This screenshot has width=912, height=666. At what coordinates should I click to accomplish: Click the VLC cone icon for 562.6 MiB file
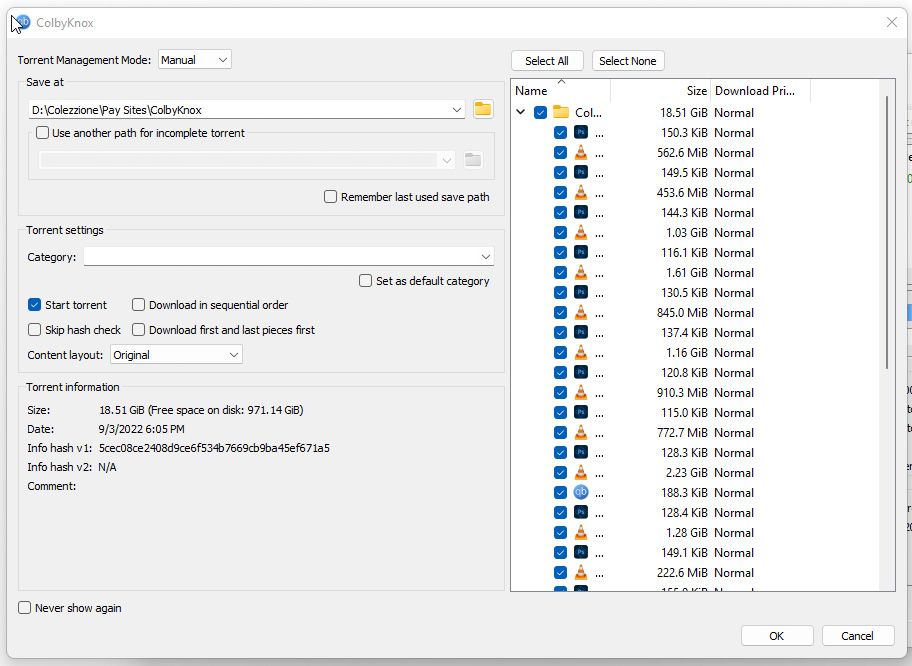(x=581, y=153)
